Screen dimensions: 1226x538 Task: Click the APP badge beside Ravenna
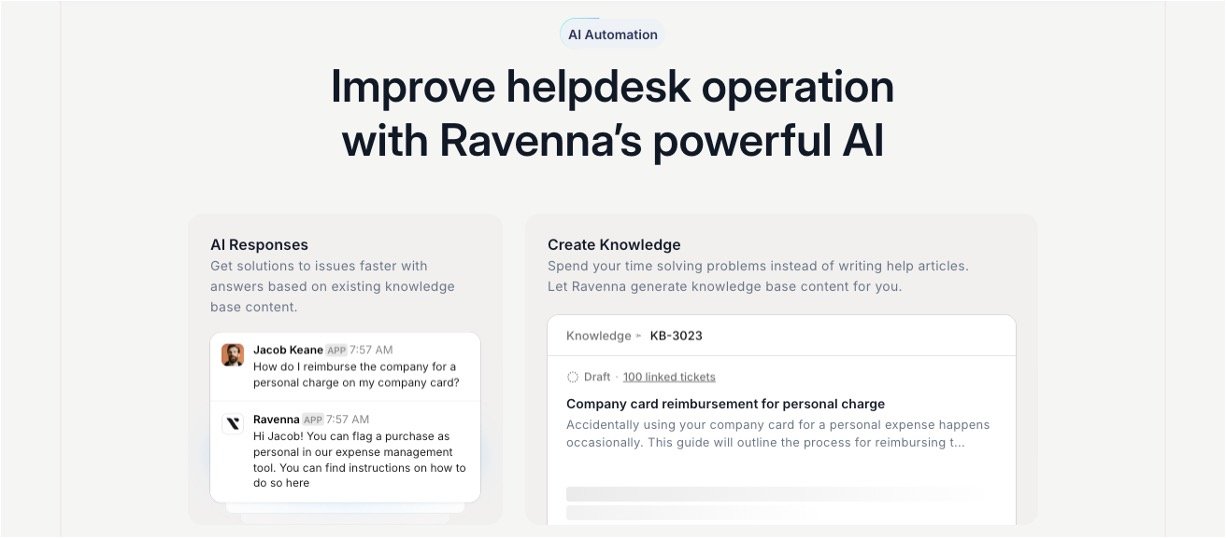click(313, 419)
